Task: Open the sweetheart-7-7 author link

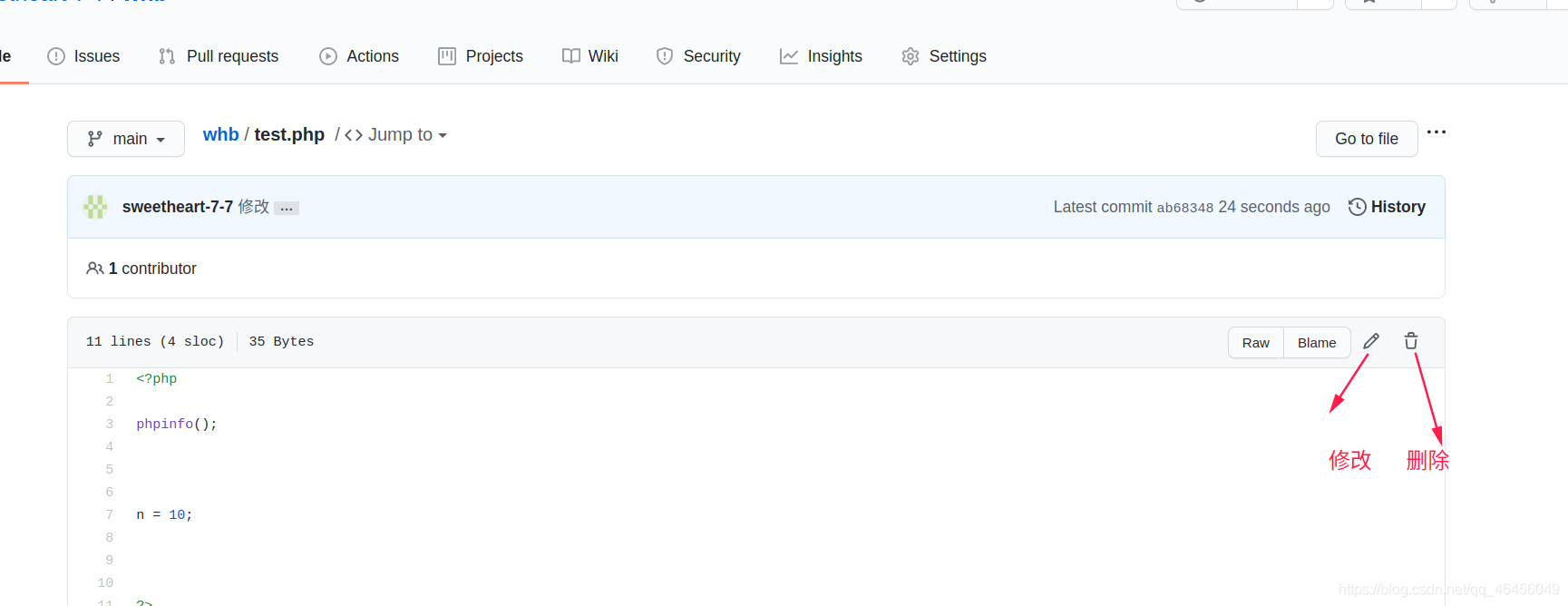Action: [178, 207]
